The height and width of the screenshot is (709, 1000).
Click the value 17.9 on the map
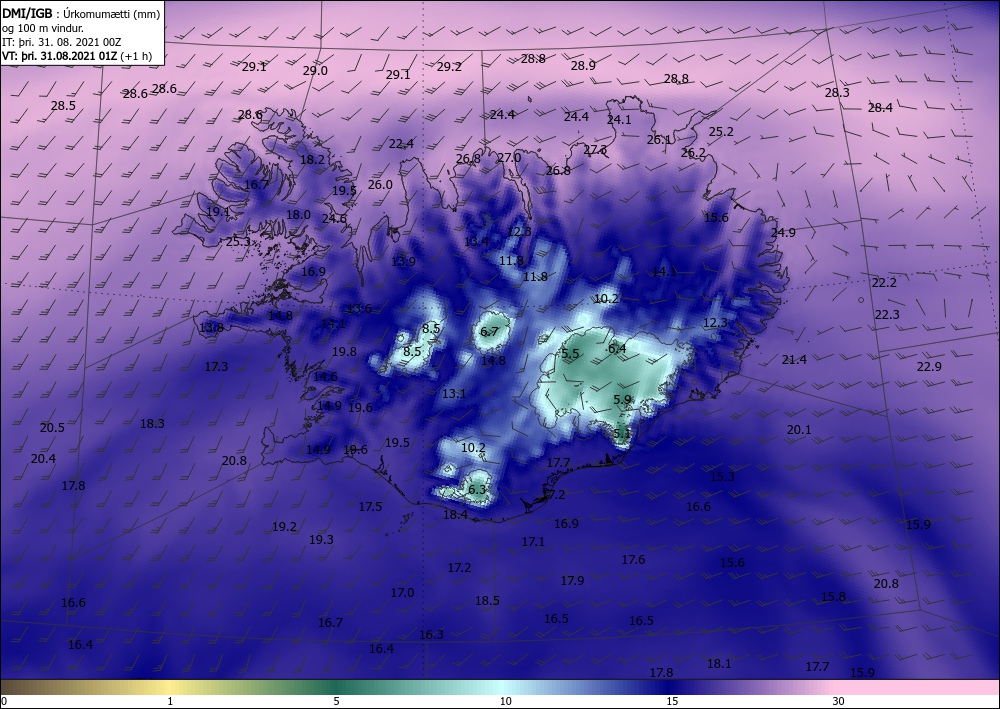tap(573, 581)
